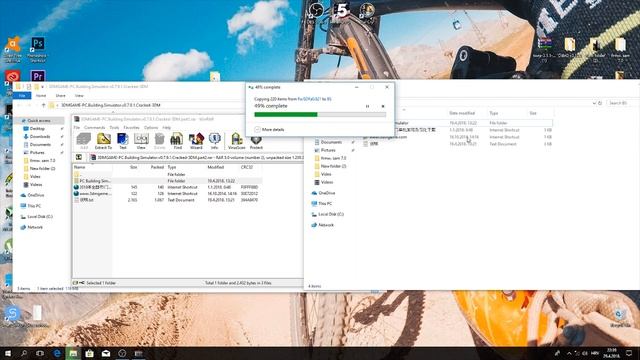Open address history dropdown in right Explorer

(594, 103)
